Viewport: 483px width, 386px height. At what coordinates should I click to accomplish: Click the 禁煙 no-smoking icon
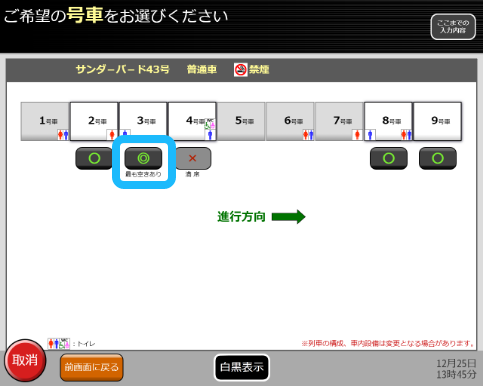pos(240,70)
